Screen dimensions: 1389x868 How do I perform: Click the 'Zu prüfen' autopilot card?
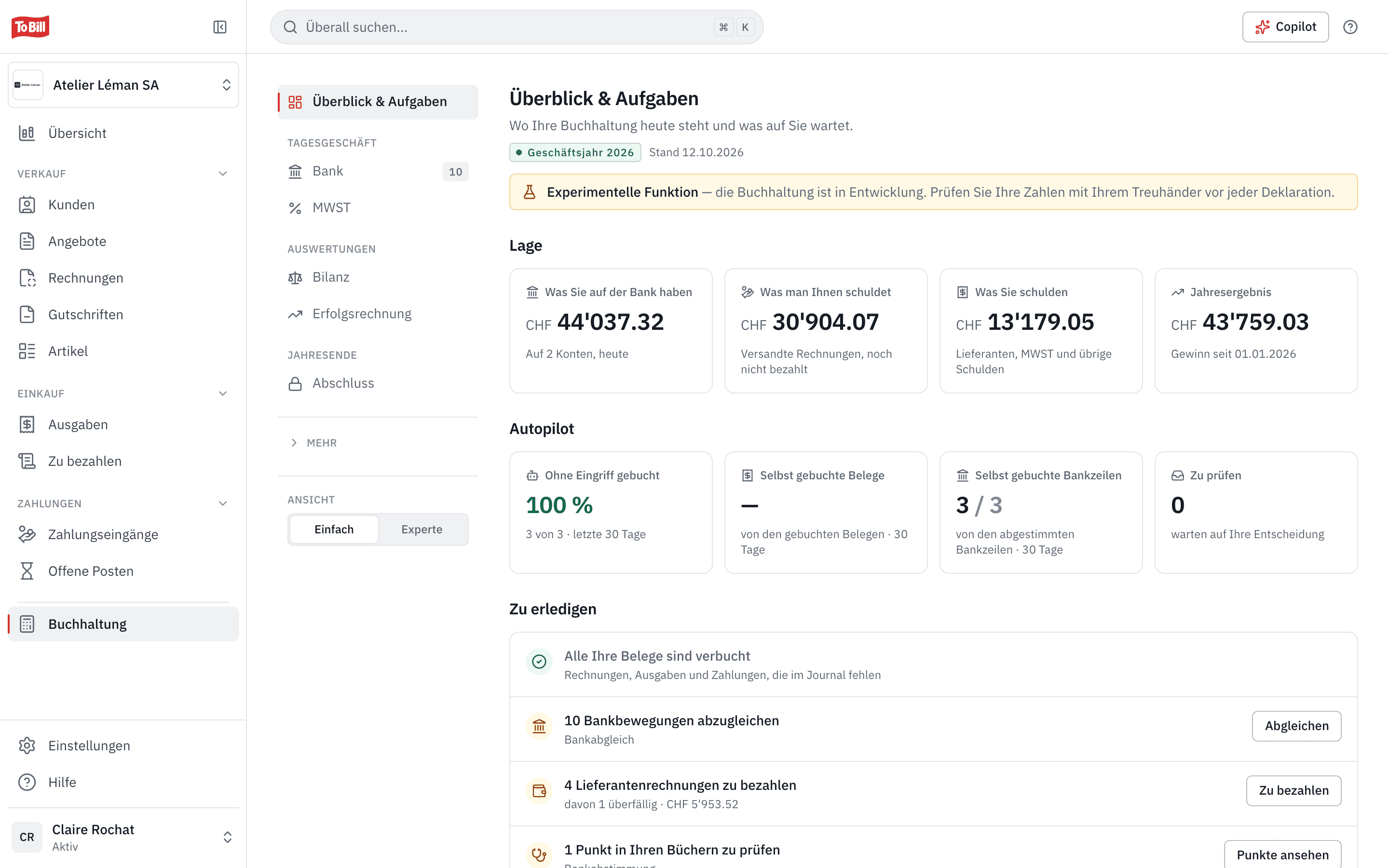coord(1256,513)
